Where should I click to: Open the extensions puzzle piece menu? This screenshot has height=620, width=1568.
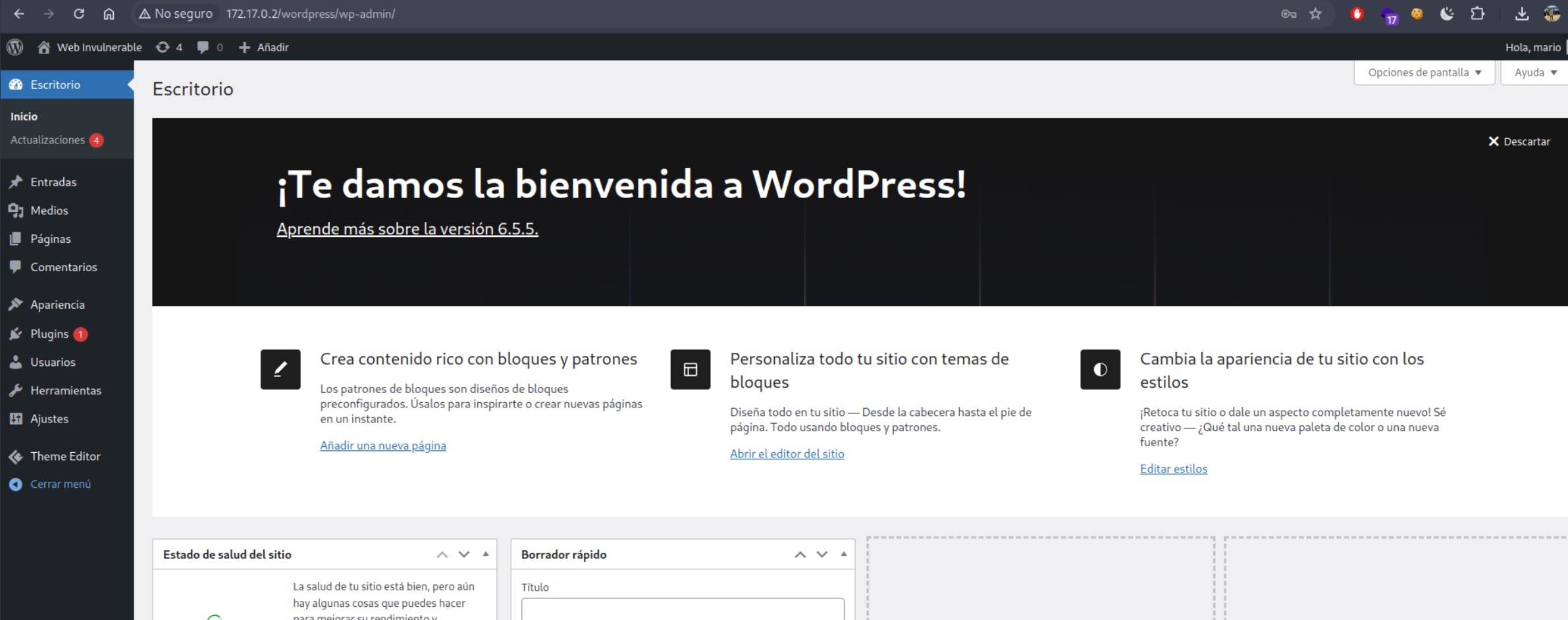tap(1478, 14)
